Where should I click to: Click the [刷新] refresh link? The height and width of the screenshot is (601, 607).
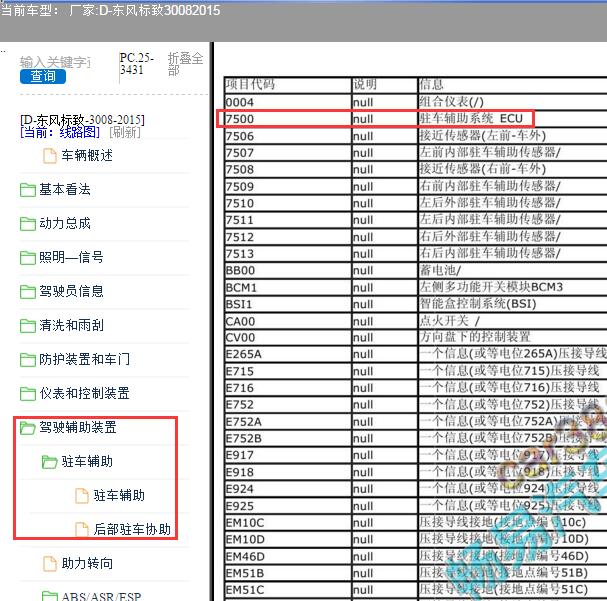125,132
